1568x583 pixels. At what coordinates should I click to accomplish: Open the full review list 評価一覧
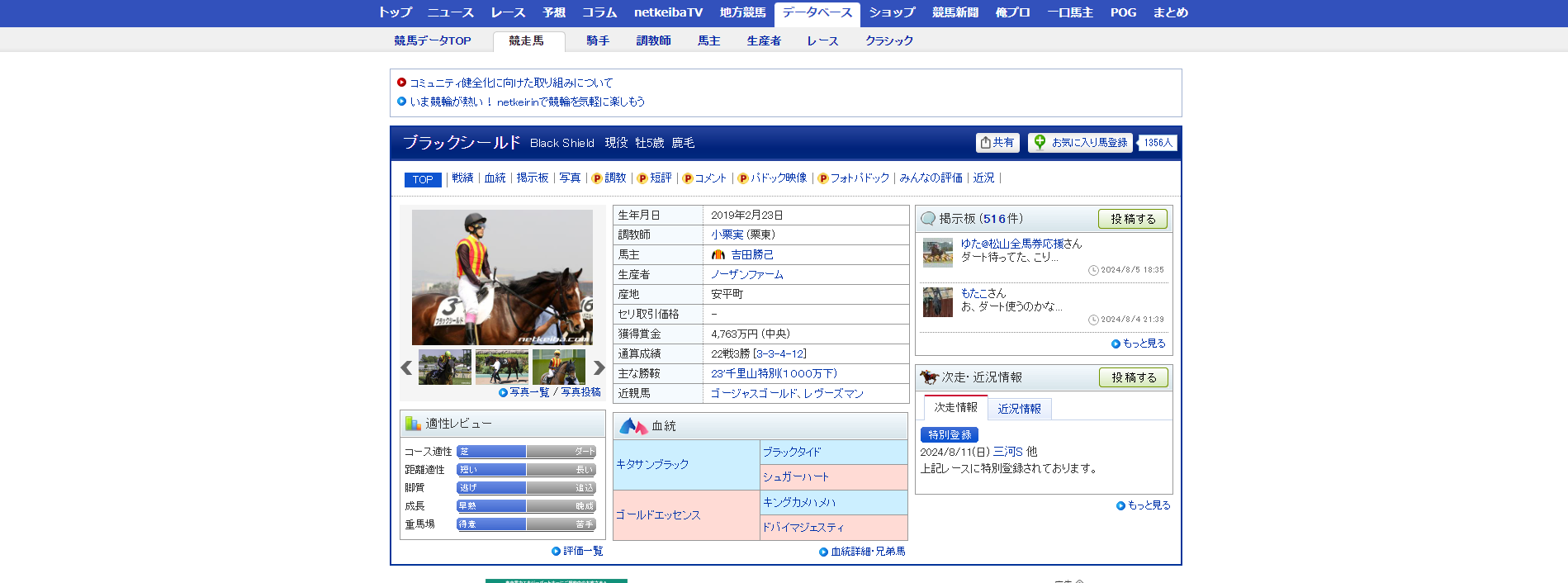click(582, 551)
